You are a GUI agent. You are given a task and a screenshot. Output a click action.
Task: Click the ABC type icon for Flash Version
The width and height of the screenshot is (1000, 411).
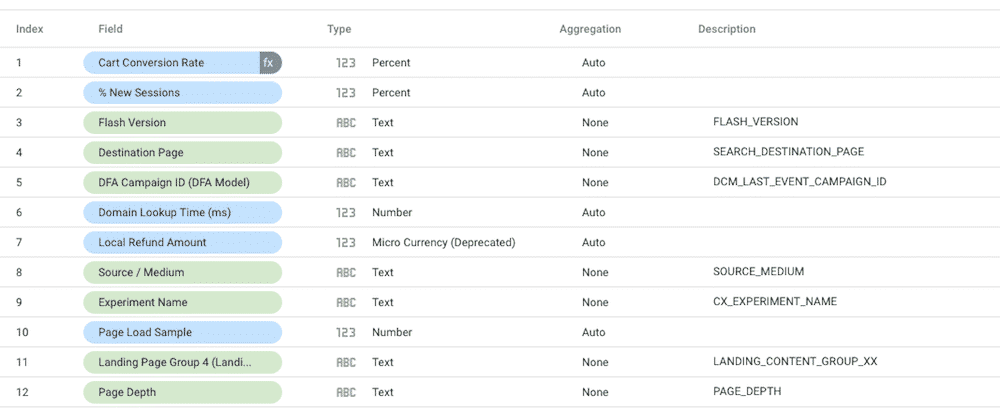click(x=346, y=123)
